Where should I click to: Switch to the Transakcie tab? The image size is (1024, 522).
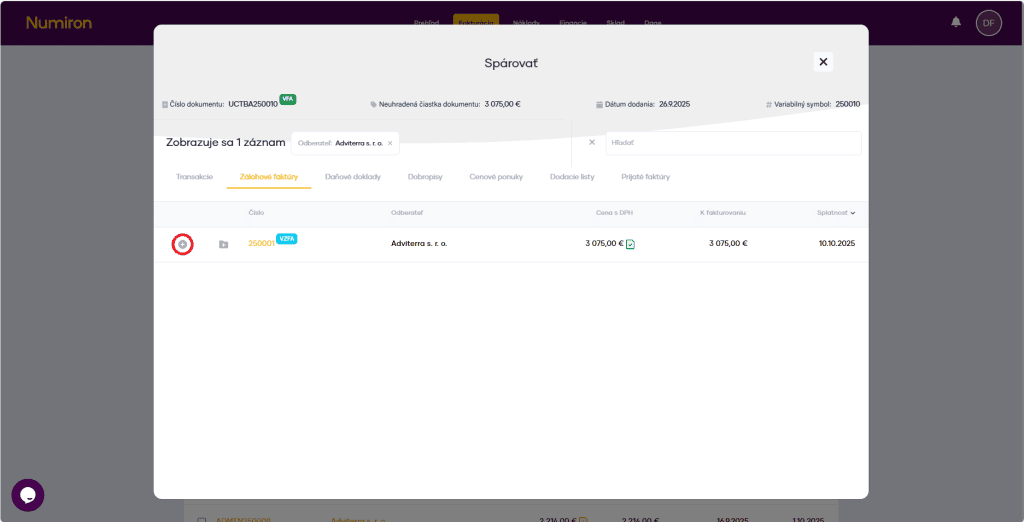[194, 177]
